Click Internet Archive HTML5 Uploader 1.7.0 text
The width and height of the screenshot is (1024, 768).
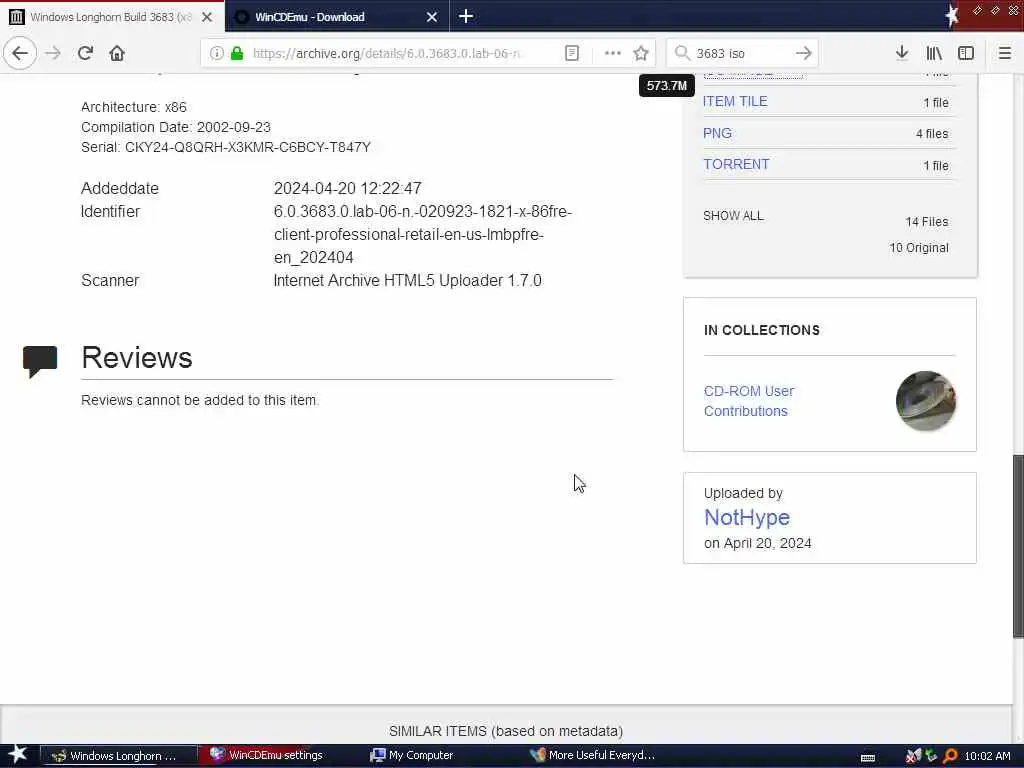pos(408,281)
